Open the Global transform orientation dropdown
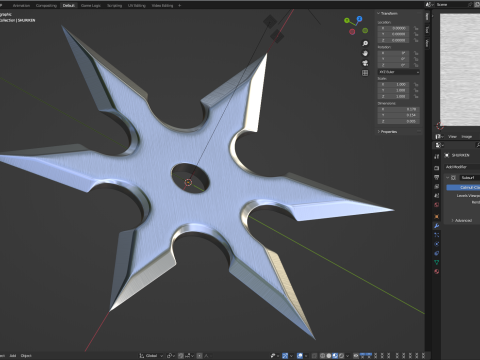The width and height of the screenshot is (480, 360). click(x=151, y=356)
